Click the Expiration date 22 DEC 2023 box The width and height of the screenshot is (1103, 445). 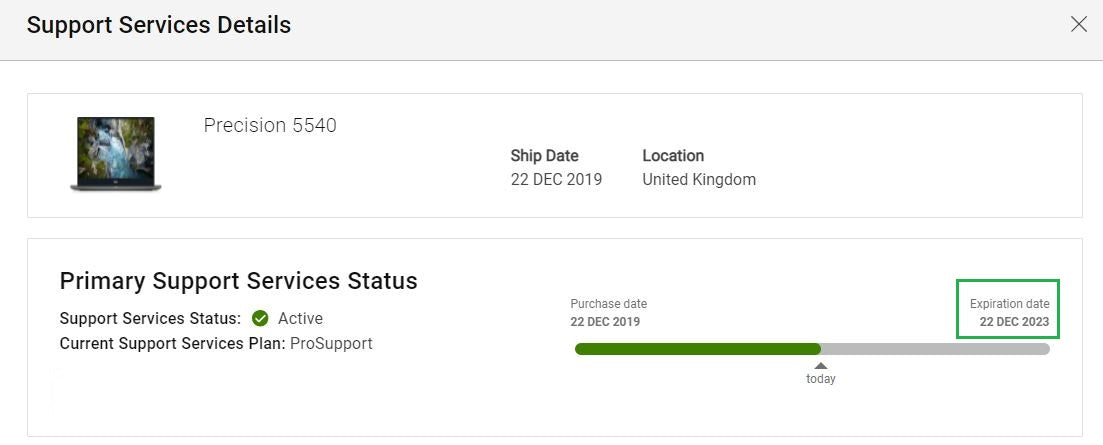[1008, 309]
